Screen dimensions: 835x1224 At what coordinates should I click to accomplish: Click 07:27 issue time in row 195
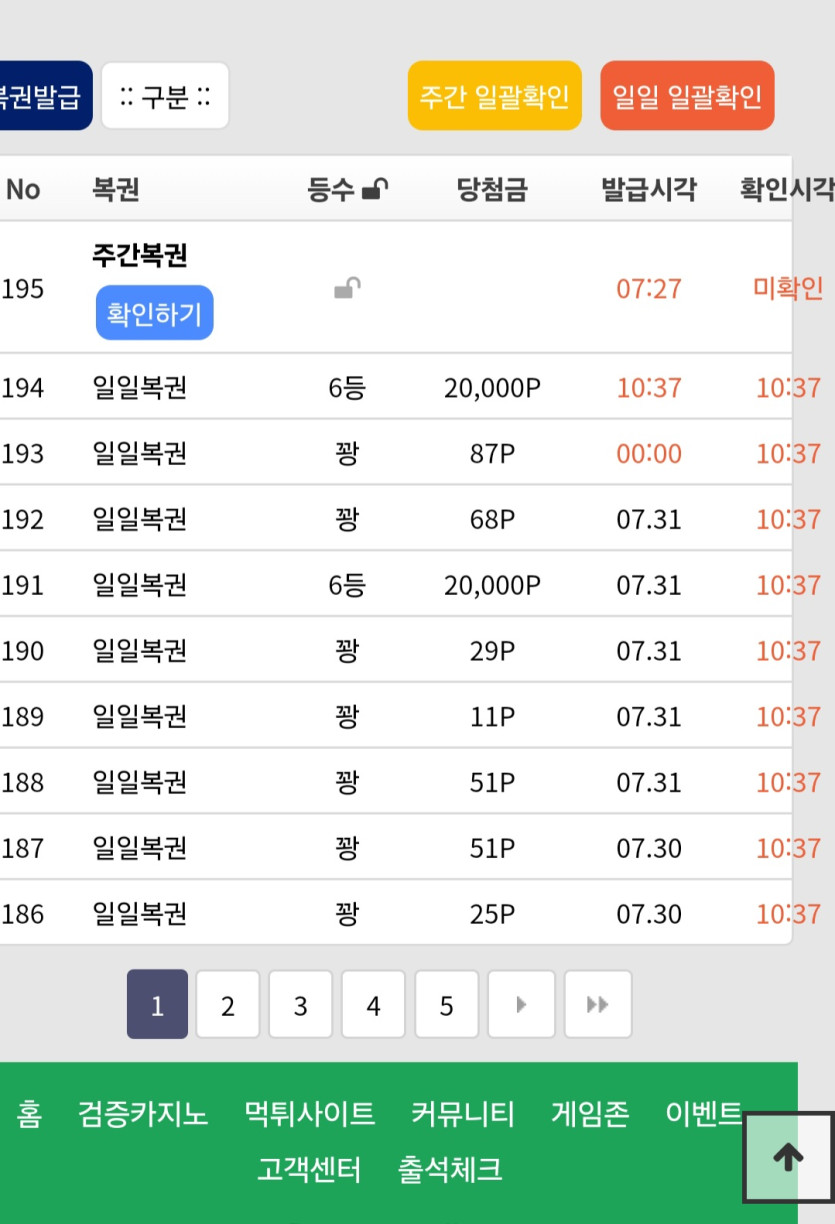pos(649,289)
